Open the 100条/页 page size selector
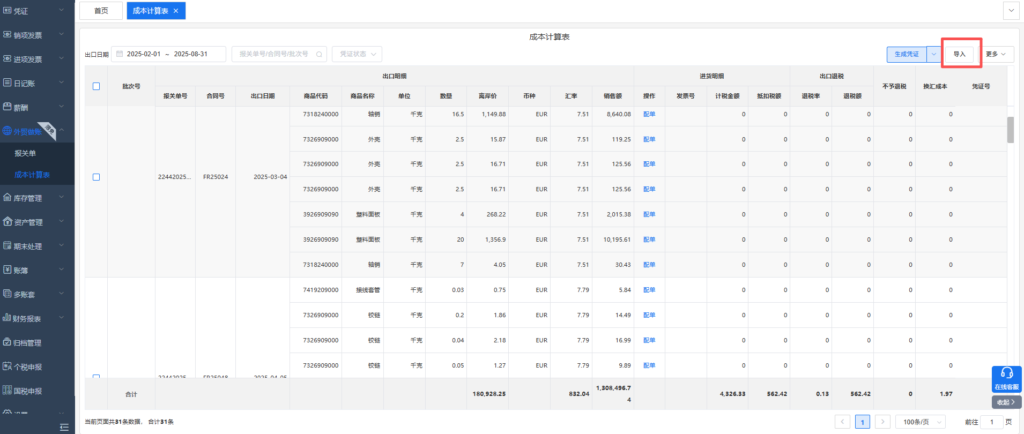This screenshot has width=1024, height=434. 921,422
